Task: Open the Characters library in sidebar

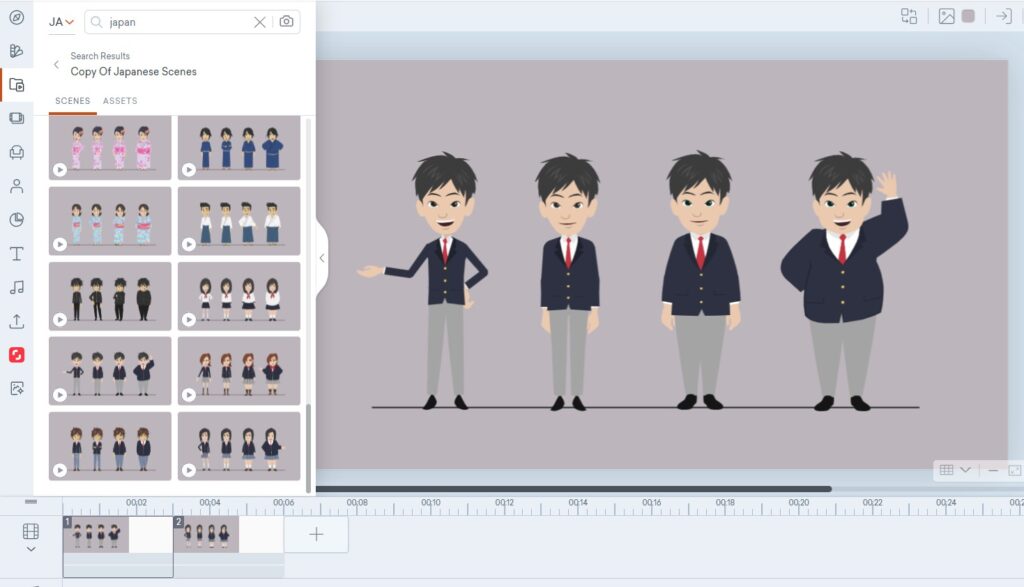Action: click(x=16, y=186)
